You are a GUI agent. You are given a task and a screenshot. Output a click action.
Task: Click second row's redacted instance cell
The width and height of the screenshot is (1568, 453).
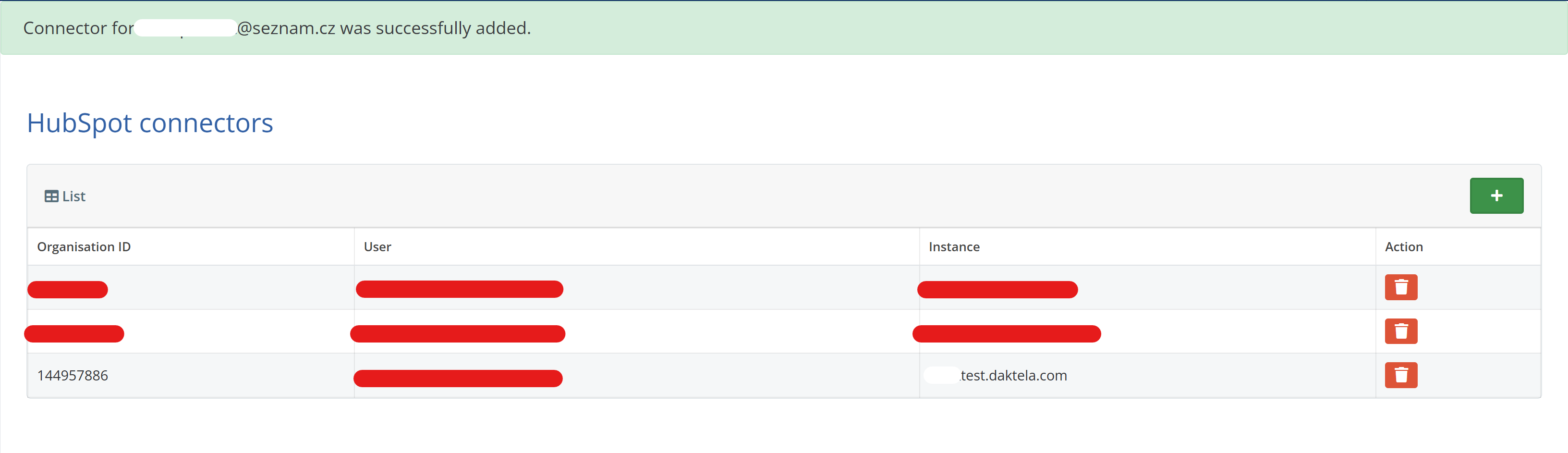click(1006, 334)
